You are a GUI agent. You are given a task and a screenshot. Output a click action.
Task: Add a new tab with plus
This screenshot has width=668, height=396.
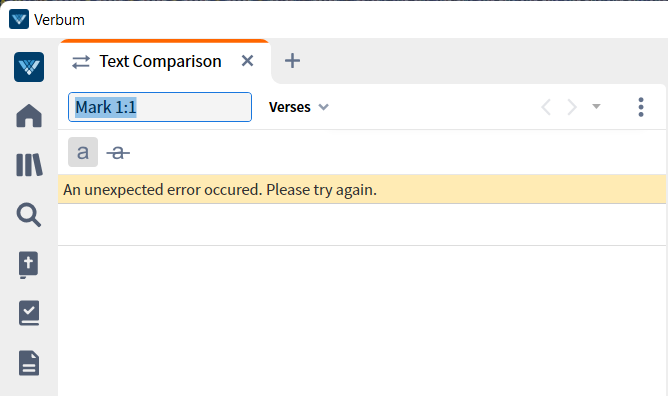point(292,61)
